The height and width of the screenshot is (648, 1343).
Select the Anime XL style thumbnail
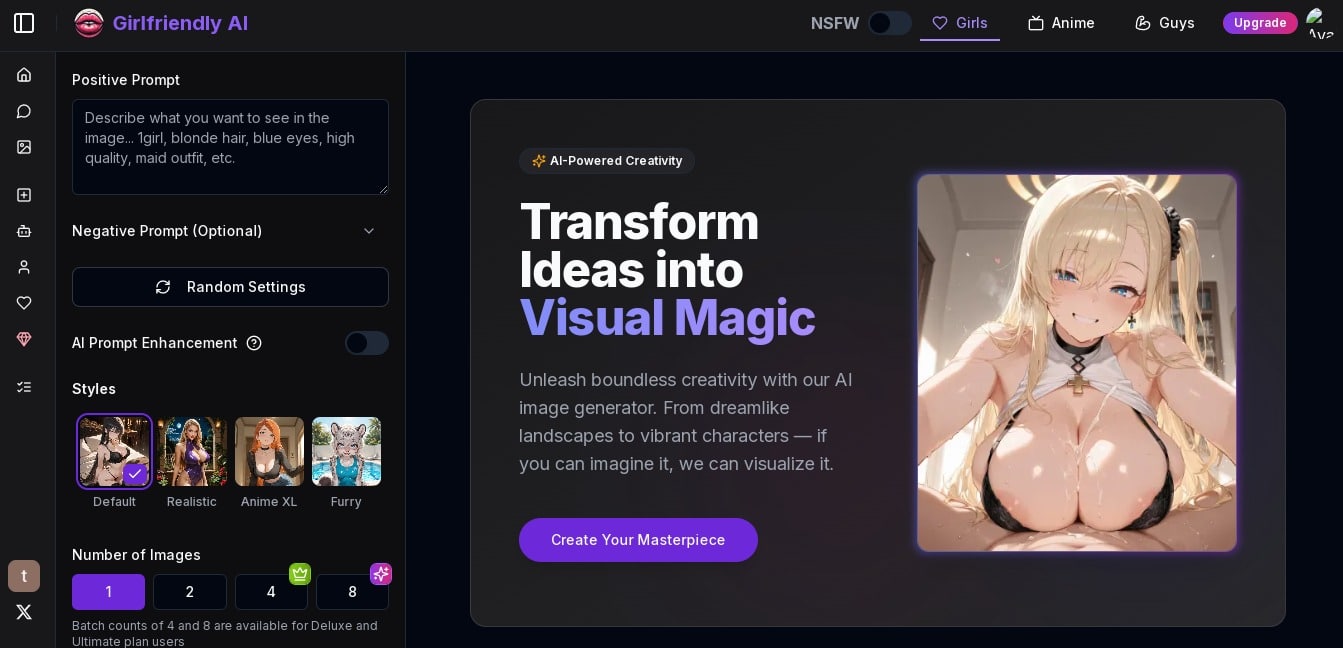pyautogui.click(x=269, y=451)
